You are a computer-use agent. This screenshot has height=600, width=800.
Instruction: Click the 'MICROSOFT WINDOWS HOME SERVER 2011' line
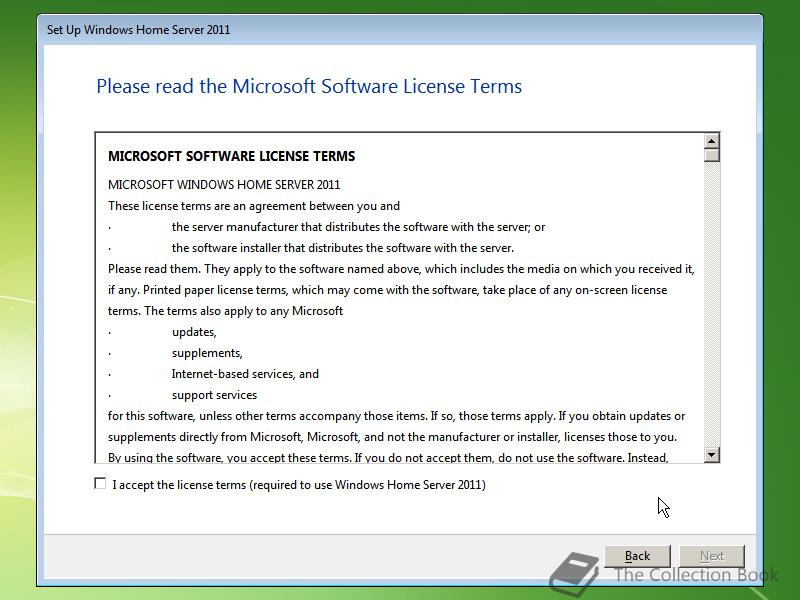[x=224, y=185]
